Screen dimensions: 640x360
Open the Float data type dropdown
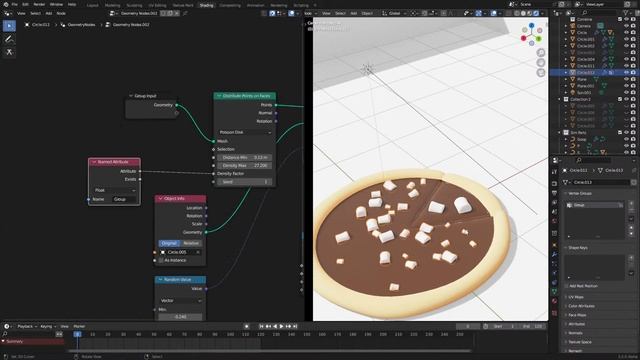(115, 190)
